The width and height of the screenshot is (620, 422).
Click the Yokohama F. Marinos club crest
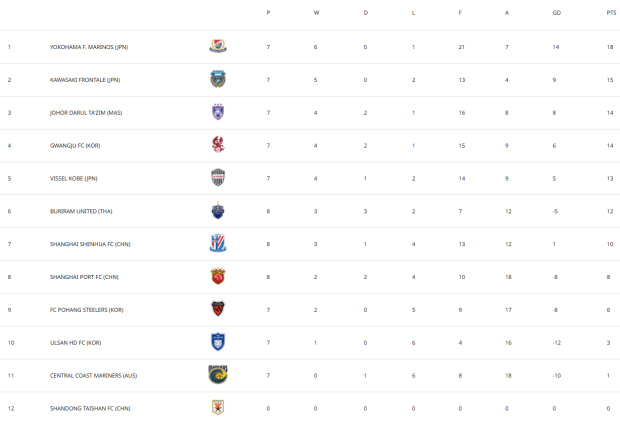click(218, 46)
